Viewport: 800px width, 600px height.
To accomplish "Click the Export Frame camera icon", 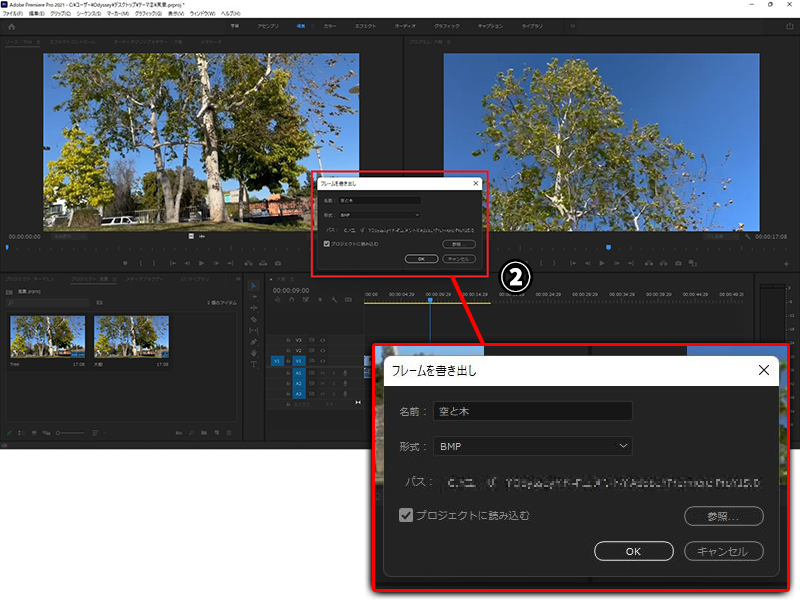I will [x=679, y=263].
